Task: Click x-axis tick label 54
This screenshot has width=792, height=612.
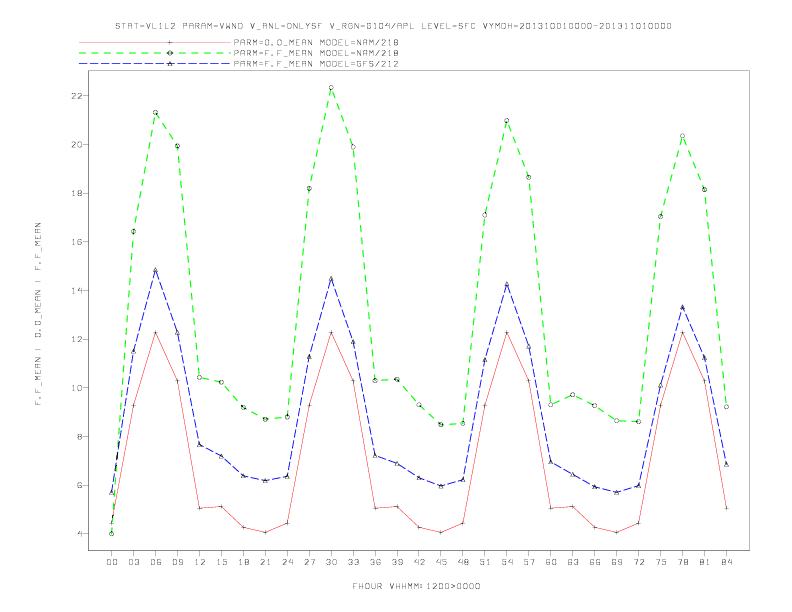Action: pyautogui.click(x=507, y=562)
